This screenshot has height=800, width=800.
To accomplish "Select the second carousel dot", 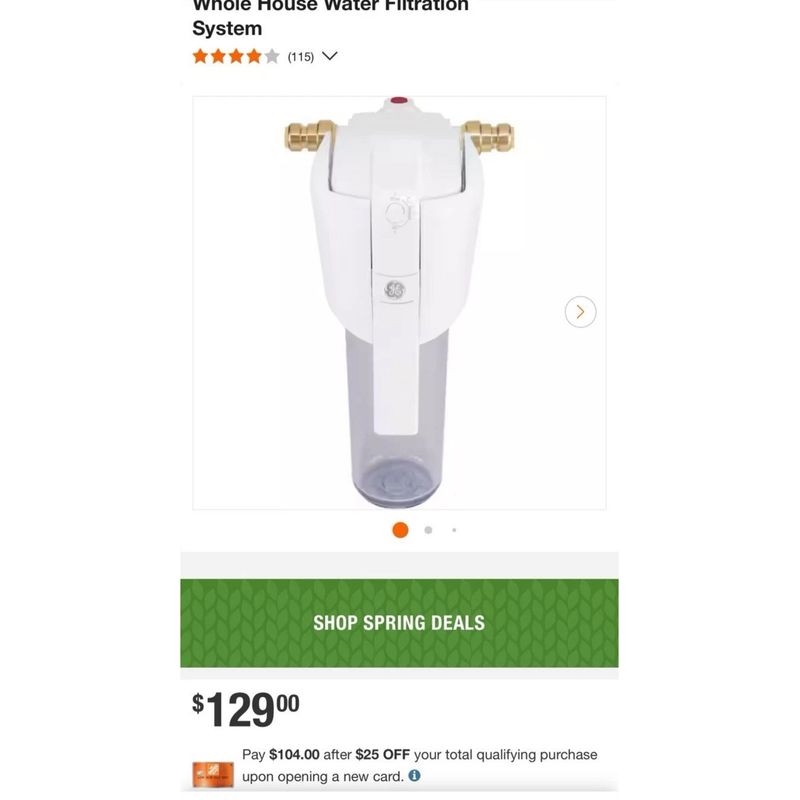I will (428, 530).
